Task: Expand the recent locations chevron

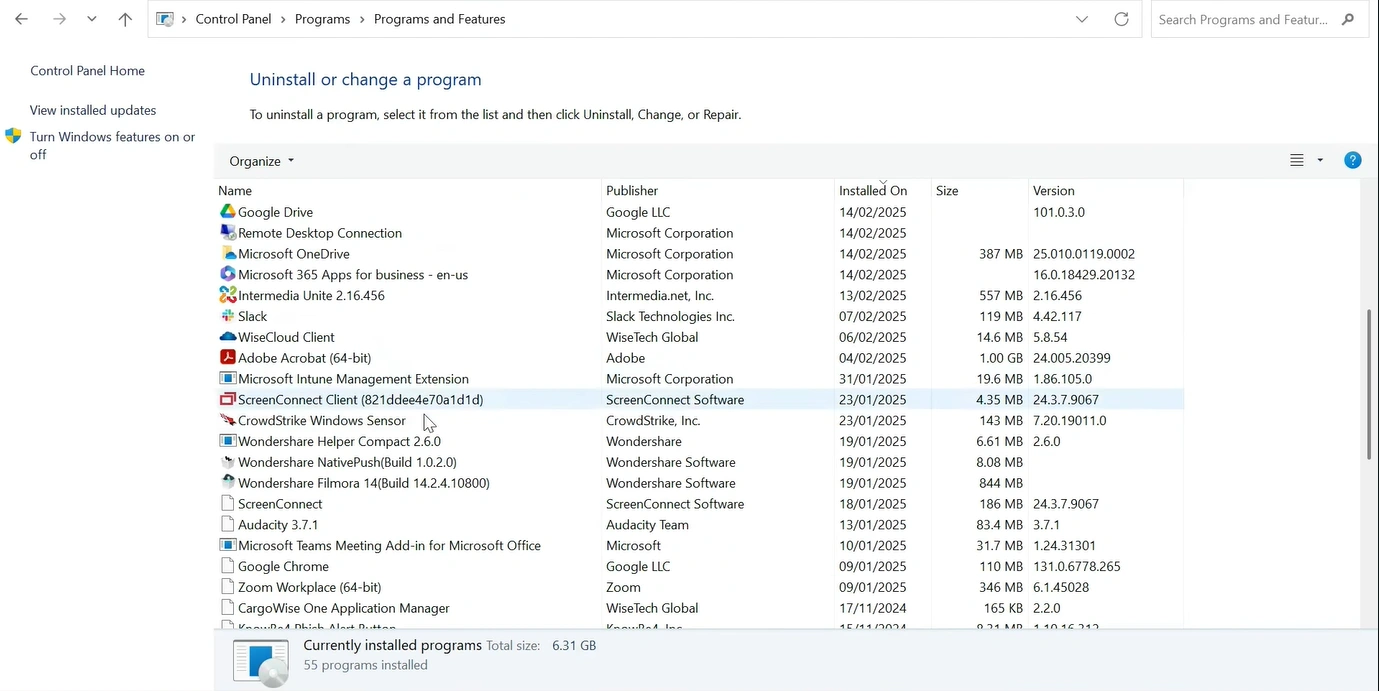Action: pyautogui.click(x=92, y=19)
